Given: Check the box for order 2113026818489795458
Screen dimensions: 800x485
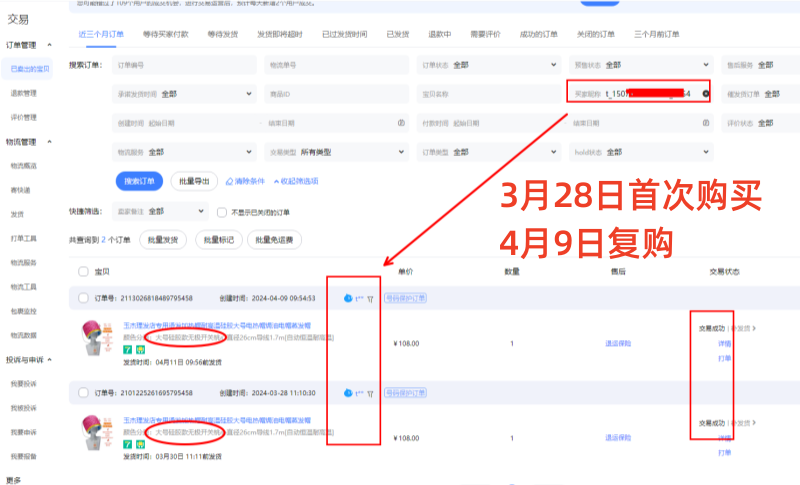Looking at the screenshot, I should [83, 298].
